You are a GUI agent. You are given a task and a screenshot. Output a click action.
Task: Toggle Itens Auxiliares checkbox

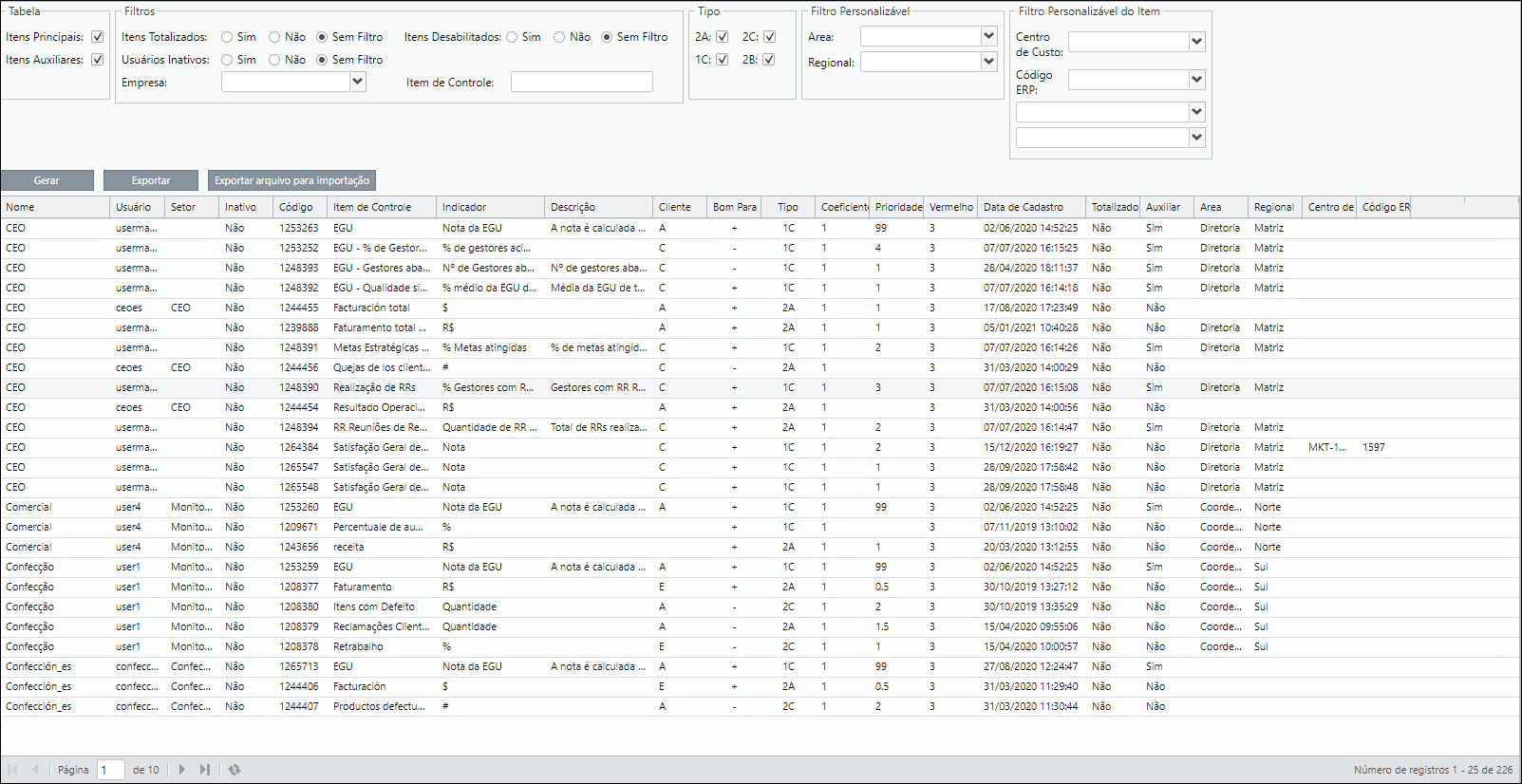pyautogui.click(x=97, y=60)
